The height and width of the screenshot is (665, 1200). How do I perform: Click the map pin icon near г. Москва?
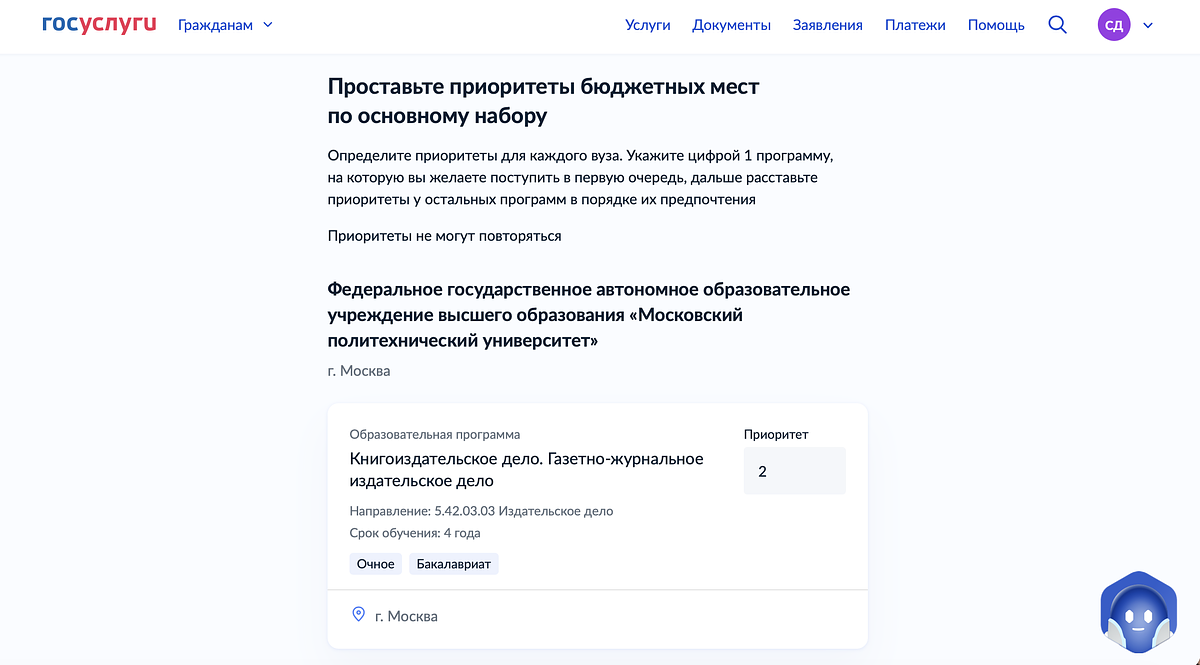[x=358, y=615]
